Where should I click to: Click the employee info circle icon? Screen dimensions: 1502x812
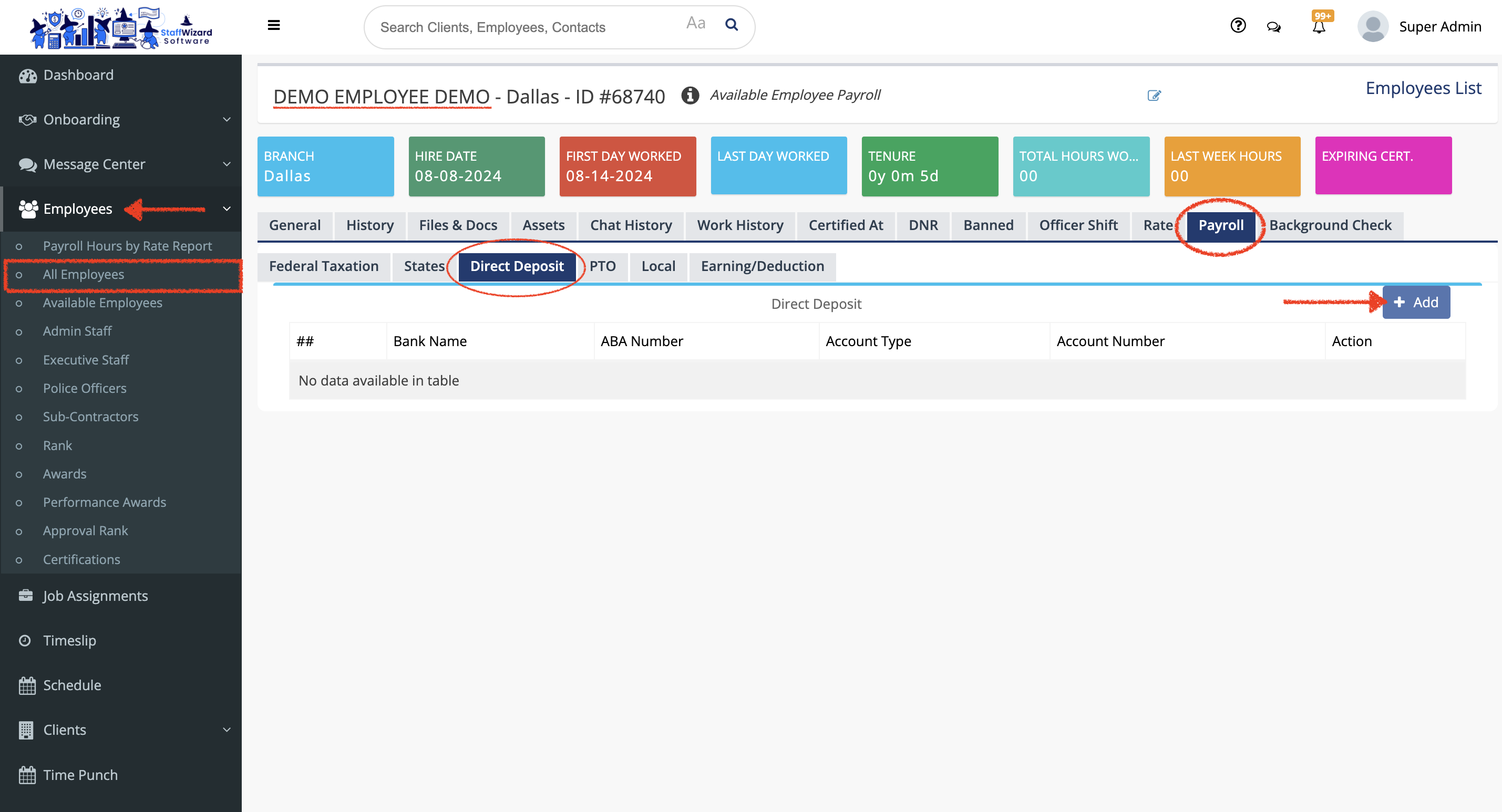coord(690,95)
